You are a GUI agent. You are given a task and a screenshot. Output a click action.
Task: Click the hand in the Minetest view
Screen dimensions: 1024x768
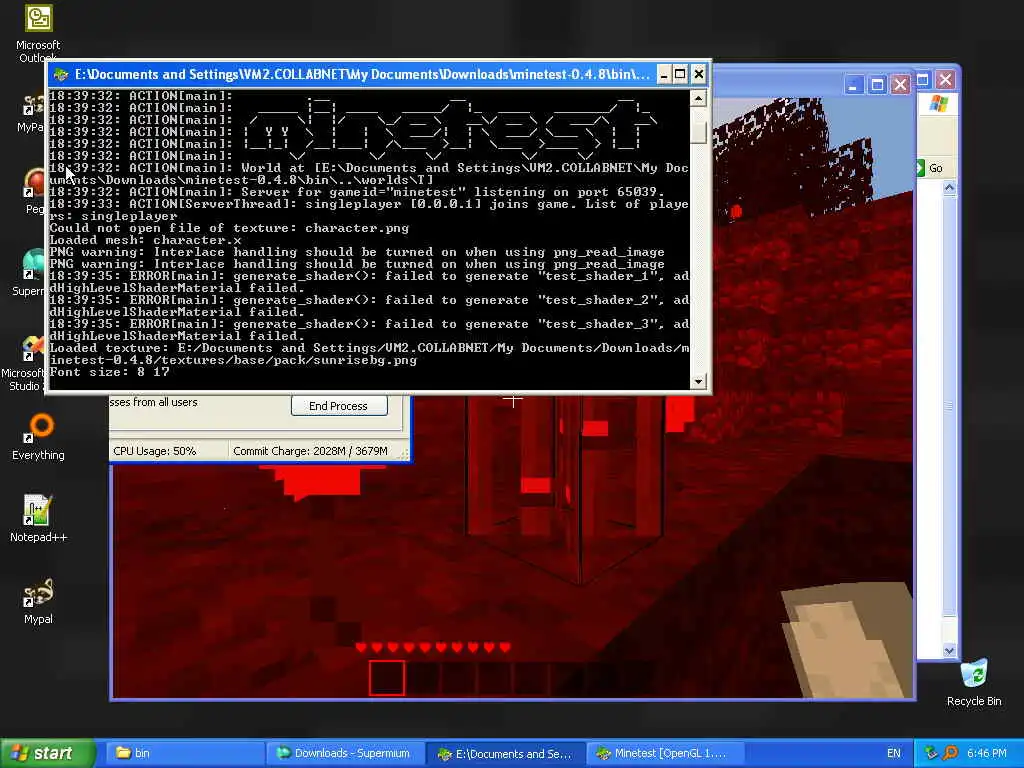tap(848, 640)
